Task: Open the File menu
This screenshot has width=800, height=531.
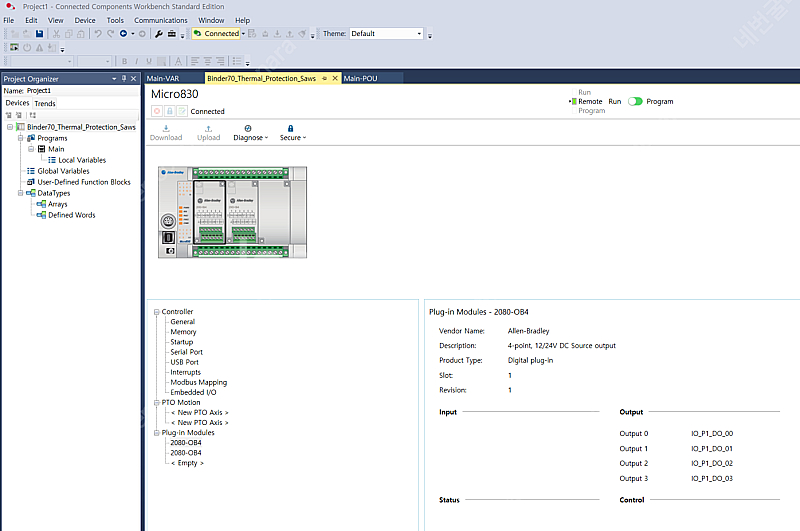Action: click(x=9, y=20)
